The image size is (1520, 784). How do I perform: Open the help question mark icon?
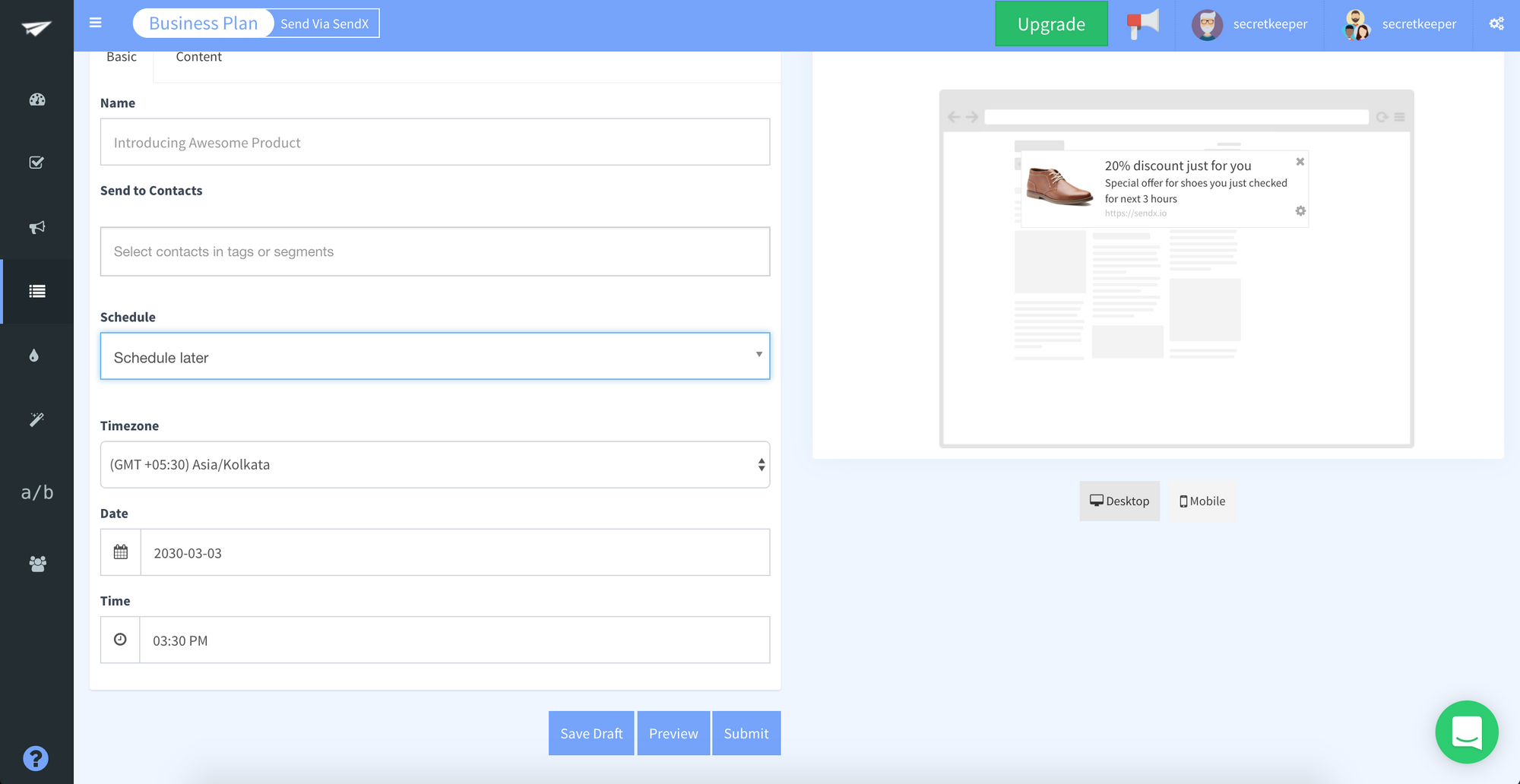pyautogui.click(x=36, y=758)
